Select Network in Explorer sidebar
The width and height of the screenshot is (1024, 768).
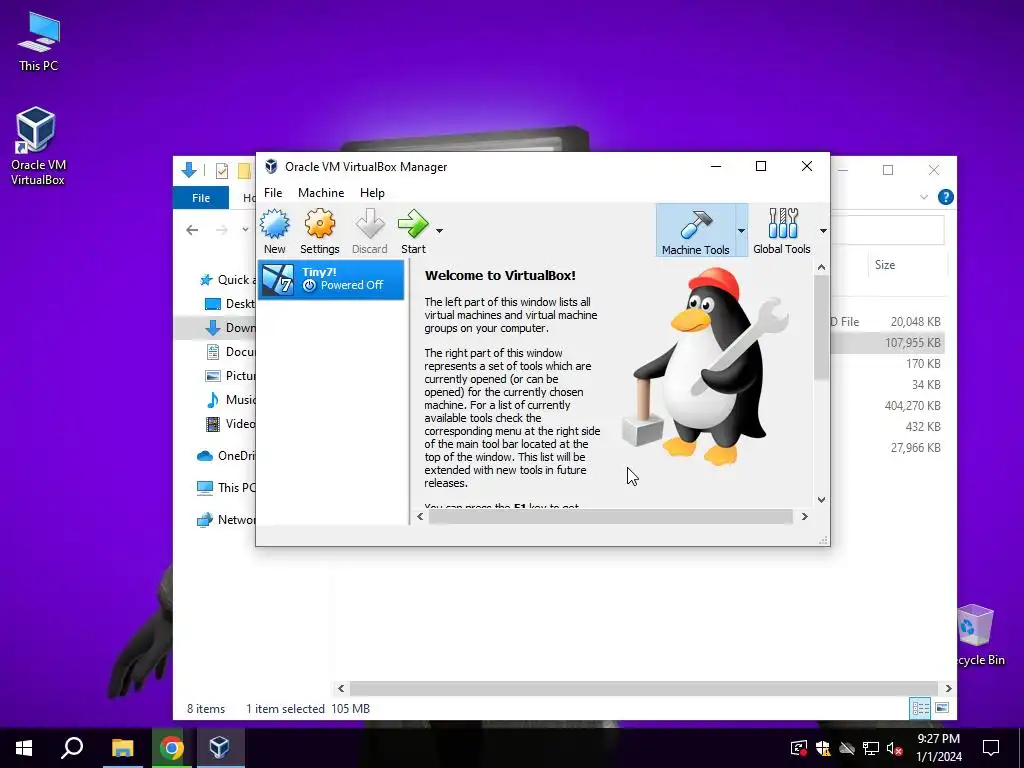click(x=226, y=520)
